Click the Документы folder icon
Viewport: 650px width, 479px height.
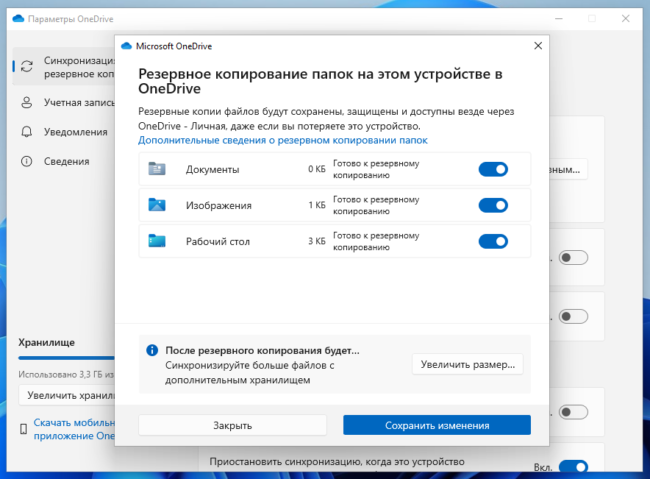tap(157, 169)
